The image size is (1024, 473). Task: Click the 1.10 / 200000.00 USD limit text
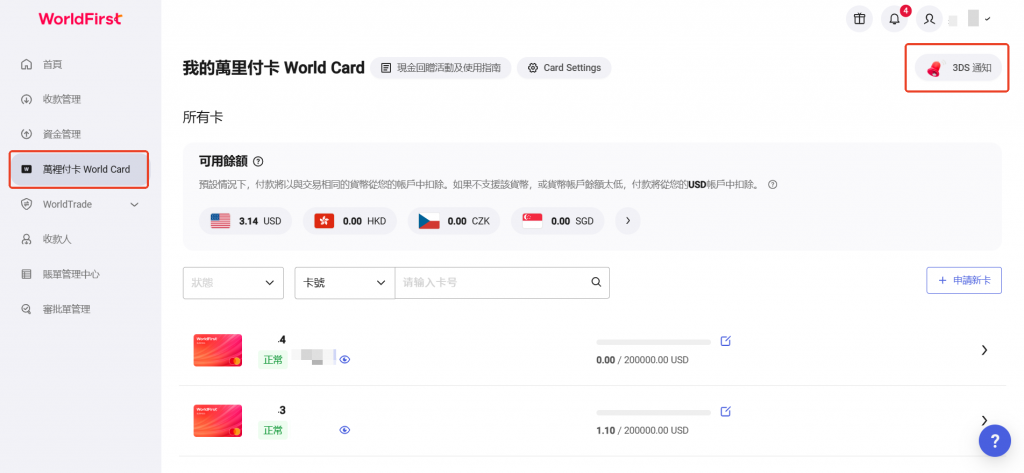tap(643, 431)
